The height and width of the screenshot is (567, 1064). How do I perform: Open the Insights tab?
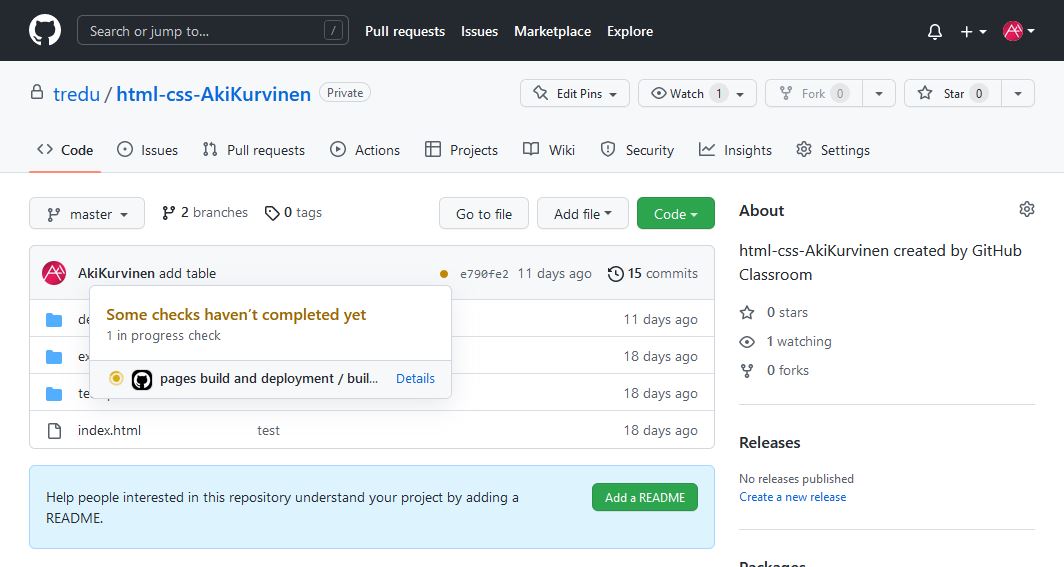pos(735,150)
